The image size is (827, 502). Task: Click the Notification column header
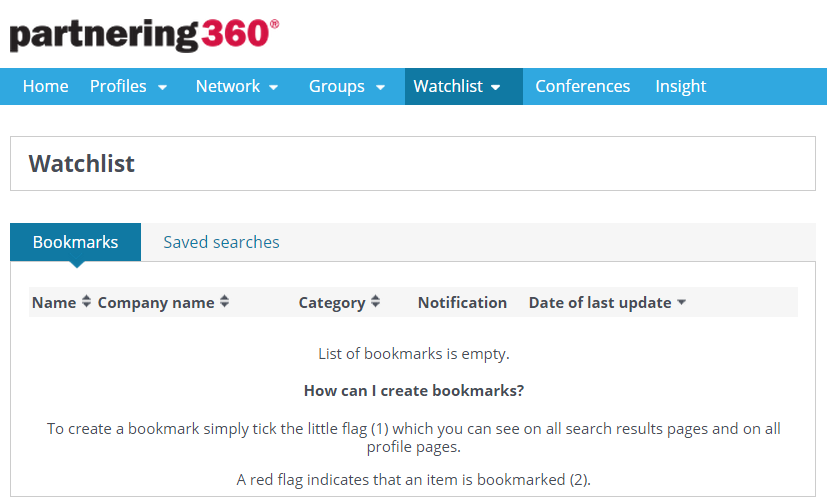click(x=462, y=303)
